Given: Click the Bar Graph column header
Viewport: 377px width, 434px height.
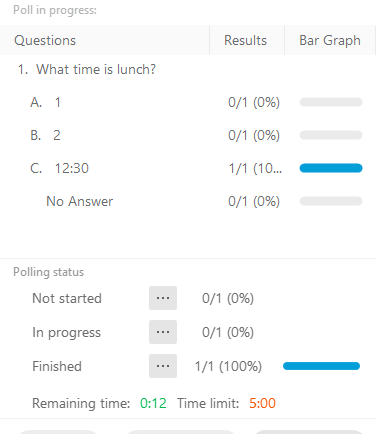Looking at the screenshot, I should [330, 40].
